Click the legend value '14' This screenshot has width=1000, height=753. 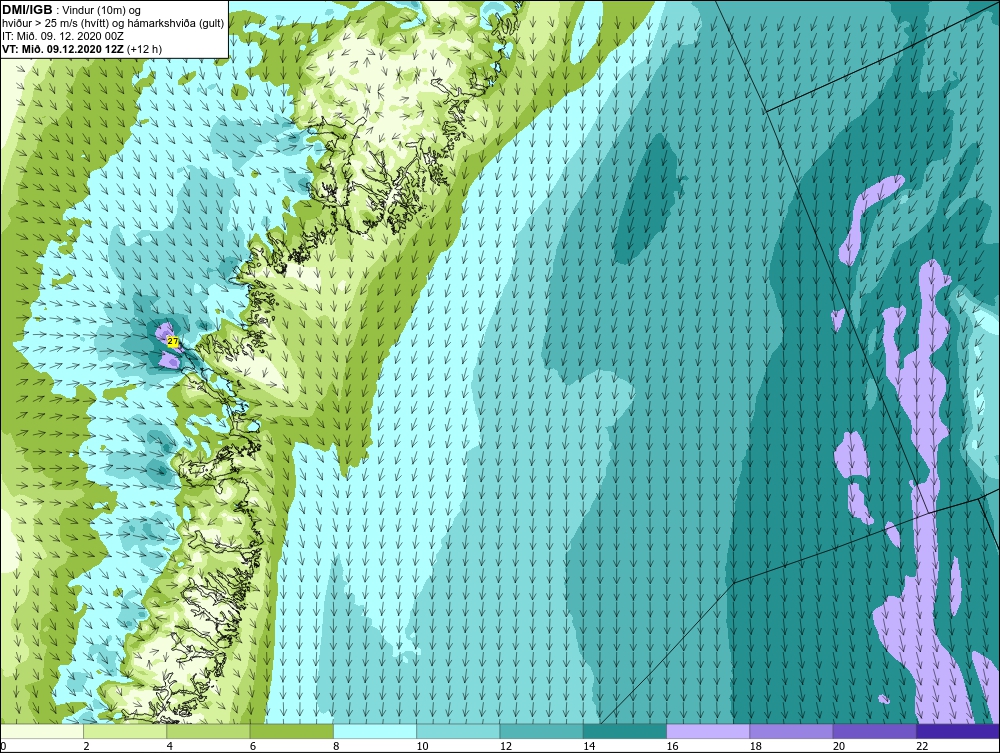(589, 746)
